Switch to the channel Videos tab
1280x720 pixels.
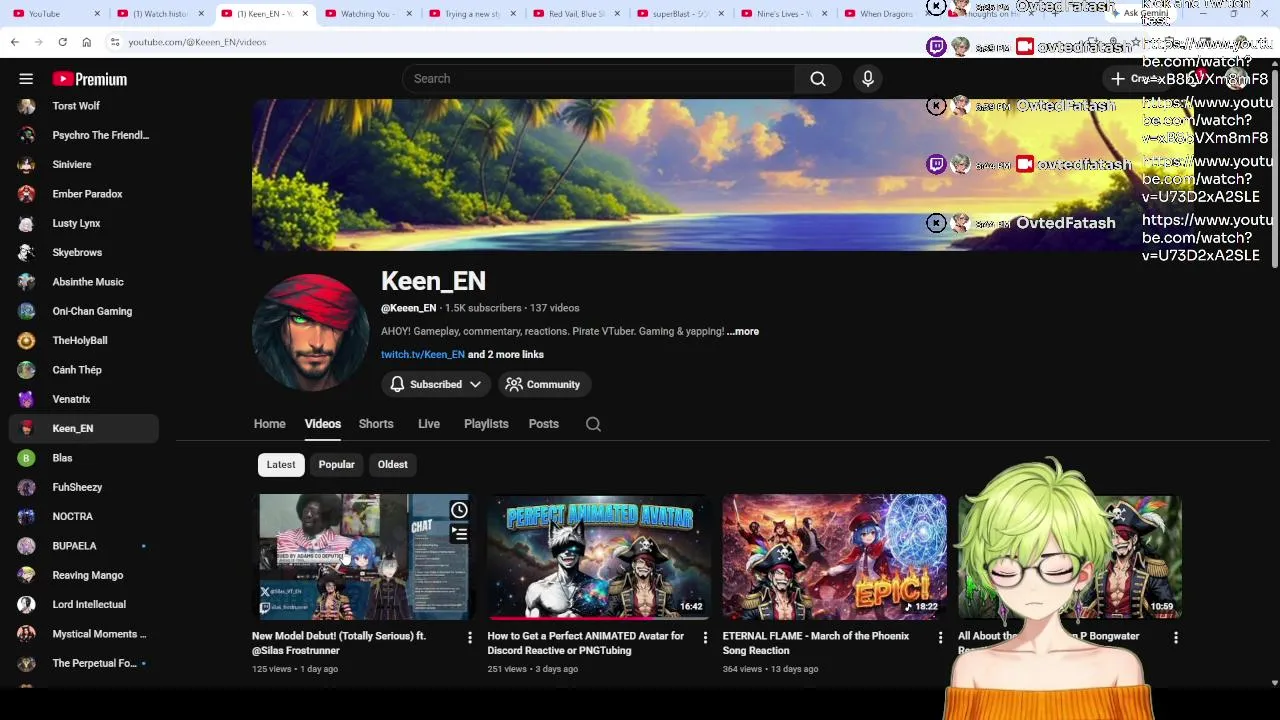click(322, 424)
